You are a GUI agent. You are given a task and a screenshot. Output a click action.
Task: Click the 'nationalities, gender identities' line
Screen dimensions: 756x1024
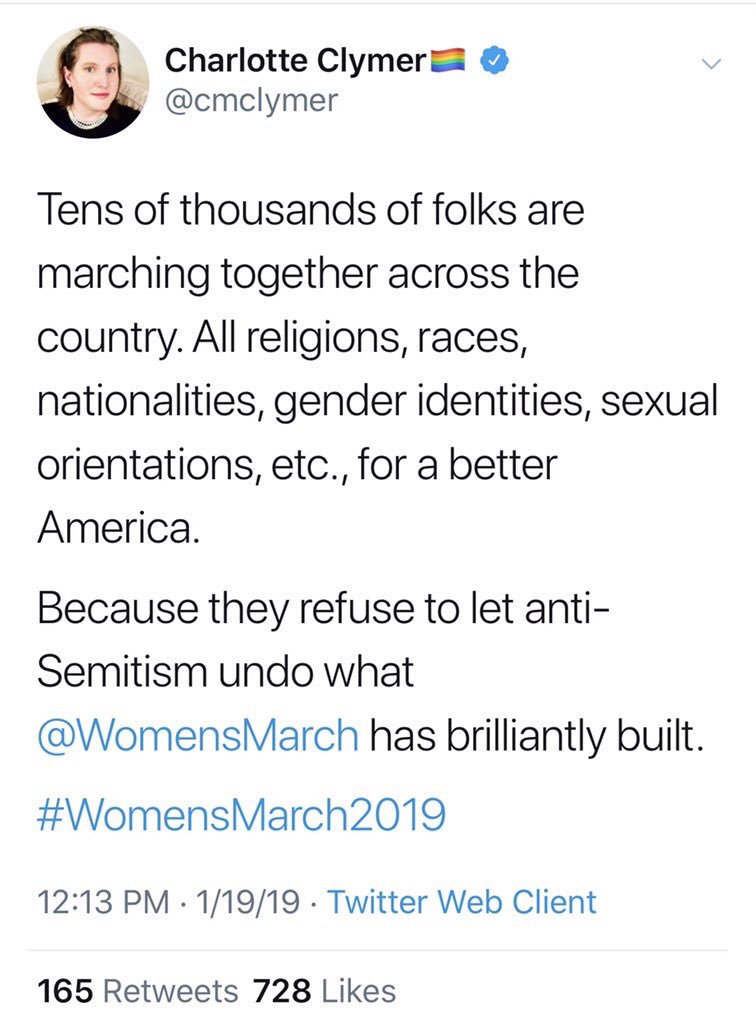pyautogui.click(x=378, y=401)
